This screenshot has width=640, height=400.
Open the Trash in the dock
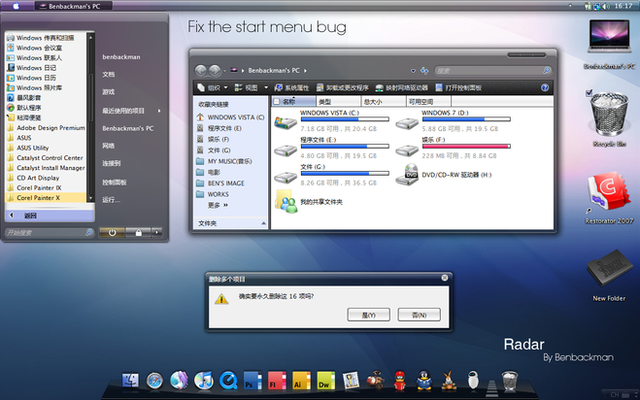(x=509, y=381)
